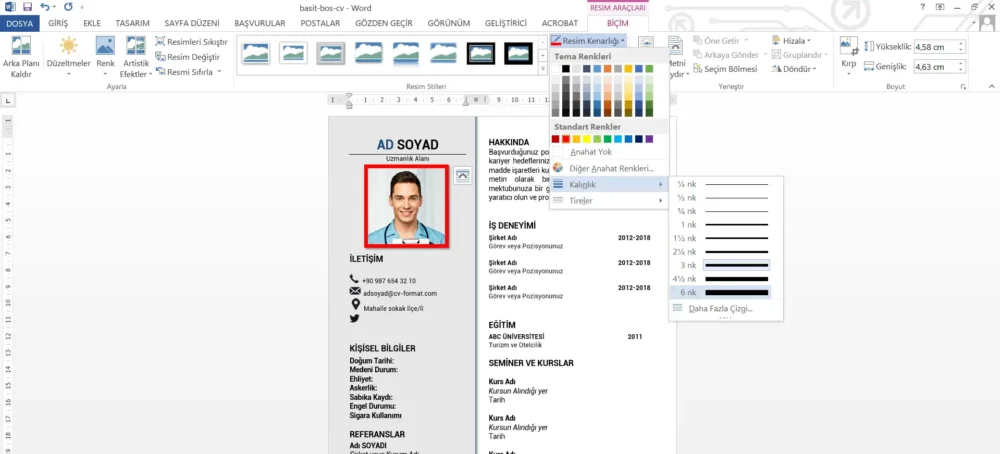Switch to the EKLE tab
Screen dimensions: 1000x454
pos(92,23)
